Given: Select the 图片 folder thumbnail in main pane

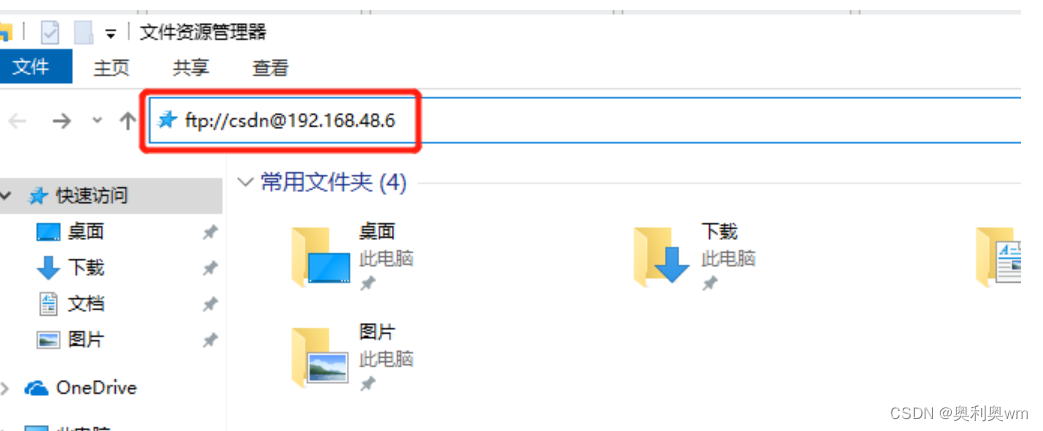Looking at the screenshot, I should coord(320,357).
